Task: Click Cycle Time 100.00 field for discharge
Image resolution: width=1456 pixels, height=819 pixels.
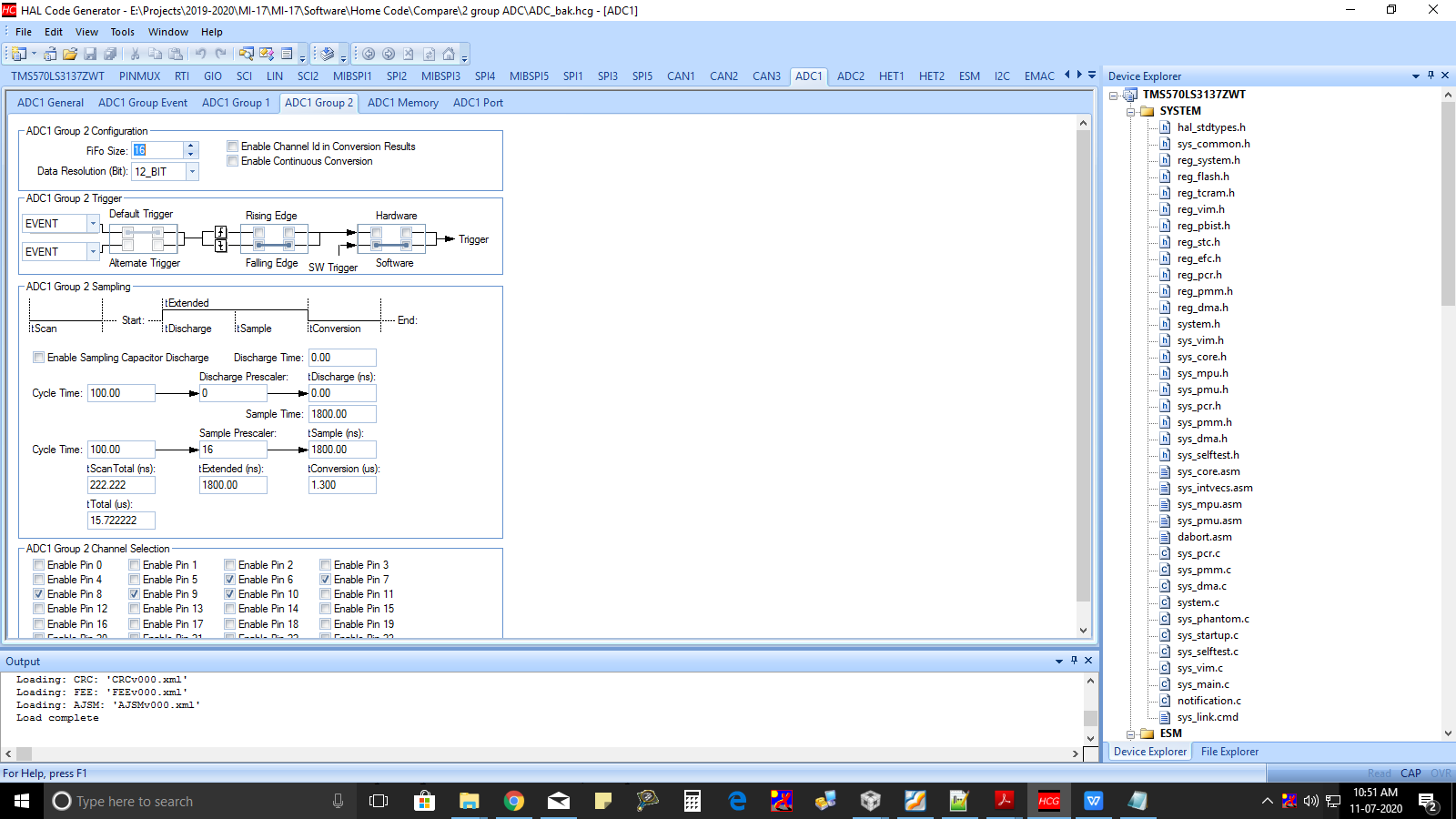Action: pyautogui.click(x=121, y=393)
